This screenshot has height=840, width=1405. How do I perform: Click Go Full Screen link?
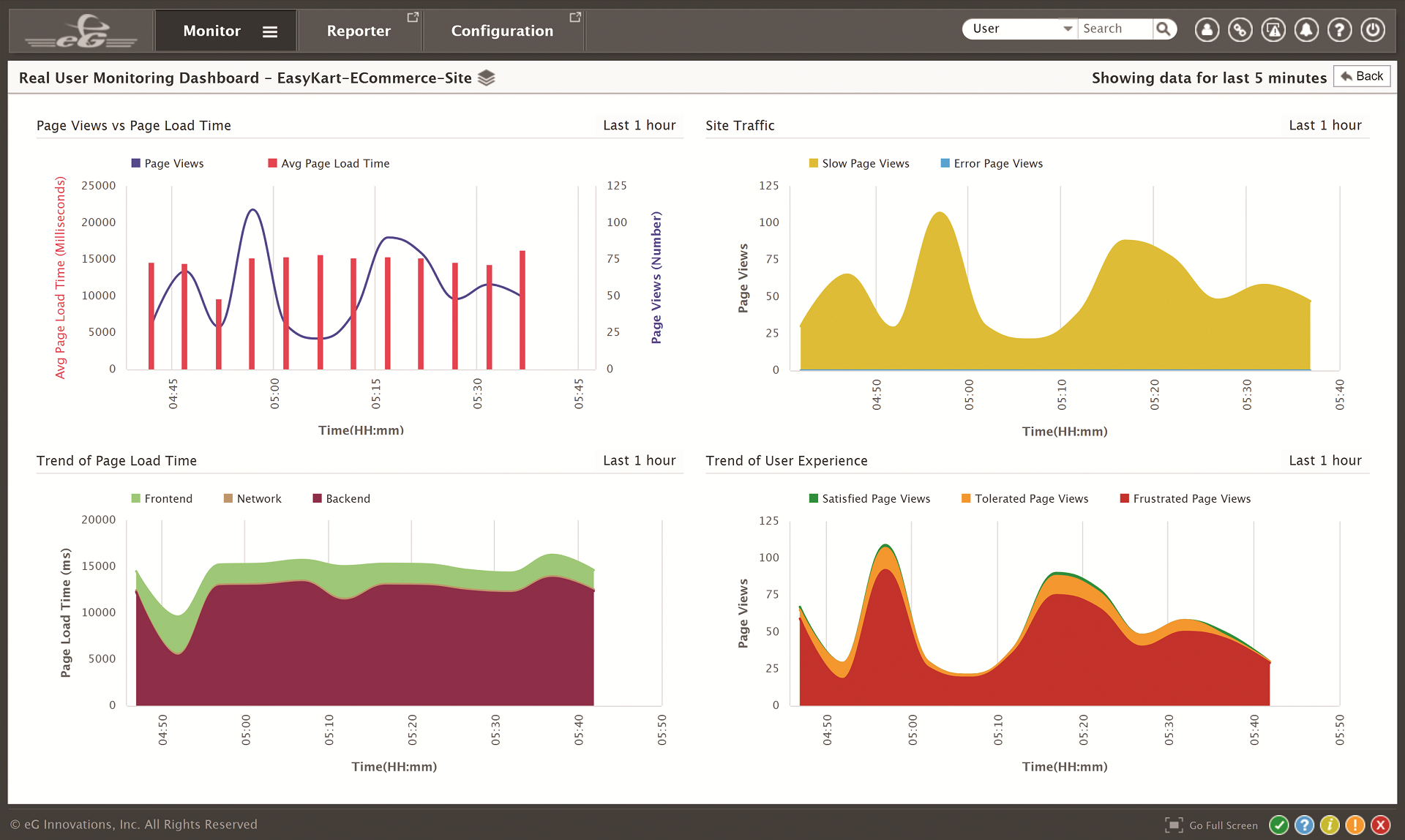(1223, 825)
